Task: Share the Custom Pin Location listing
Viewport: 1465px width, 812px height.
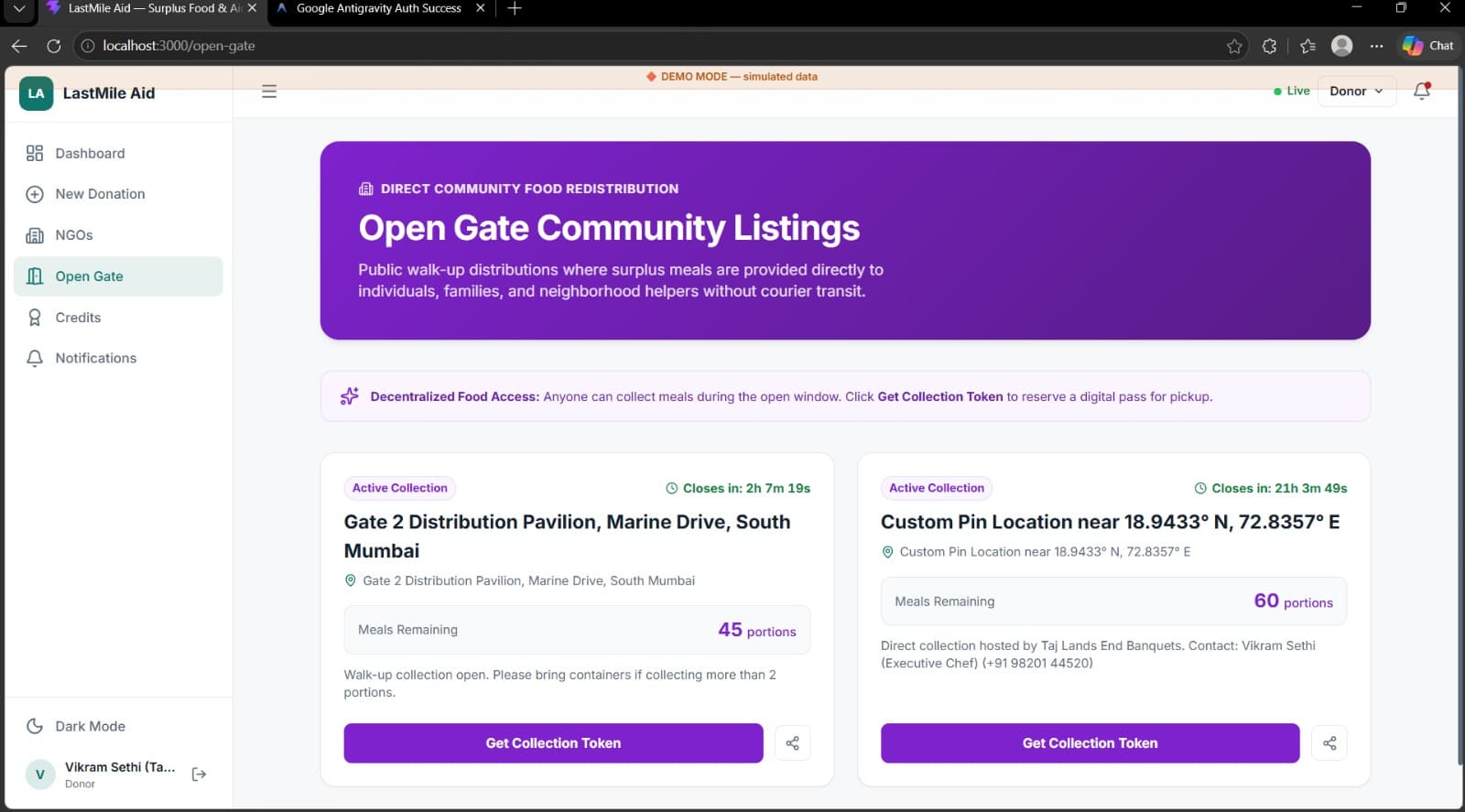Action: pyautogui.click(x=1329, y=743)
